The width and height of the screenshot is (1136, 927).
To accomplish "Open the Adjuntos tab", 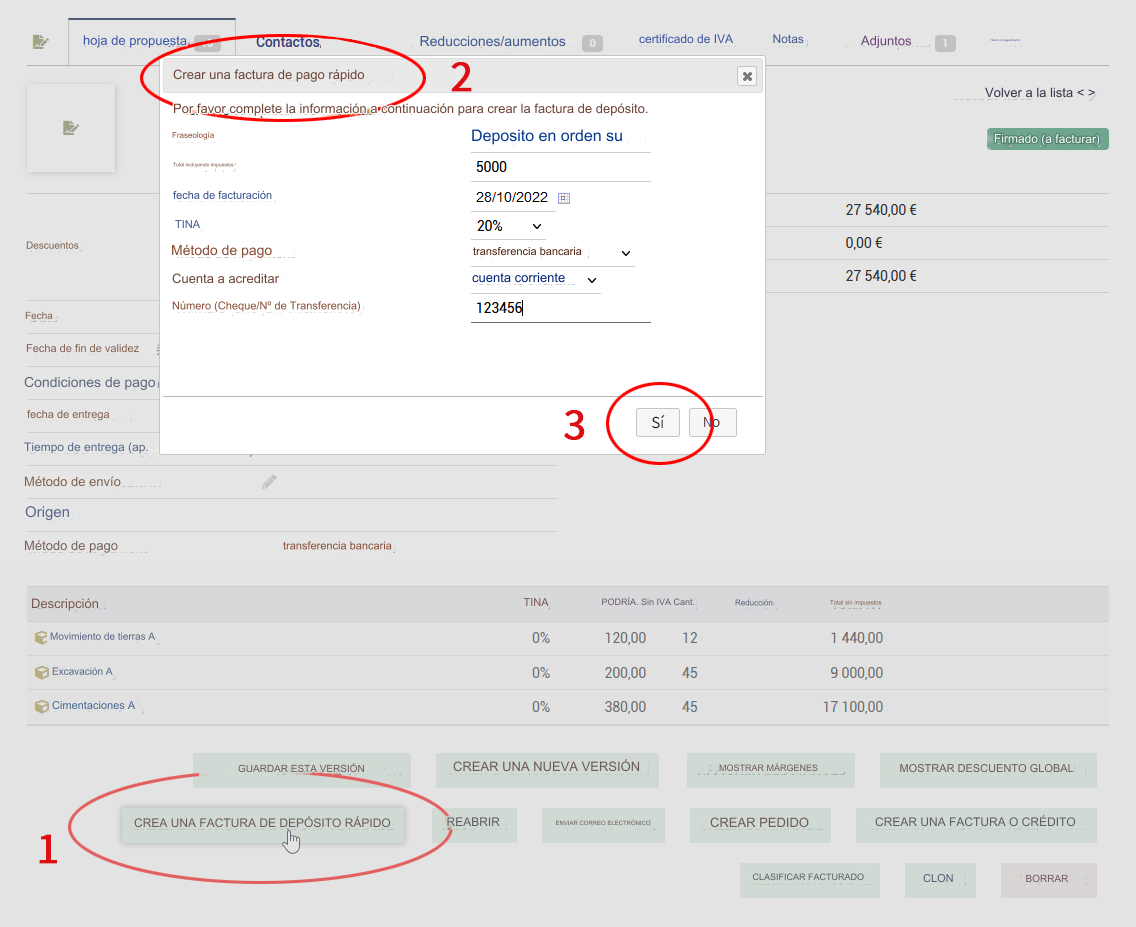I will (x=885, y=41).
